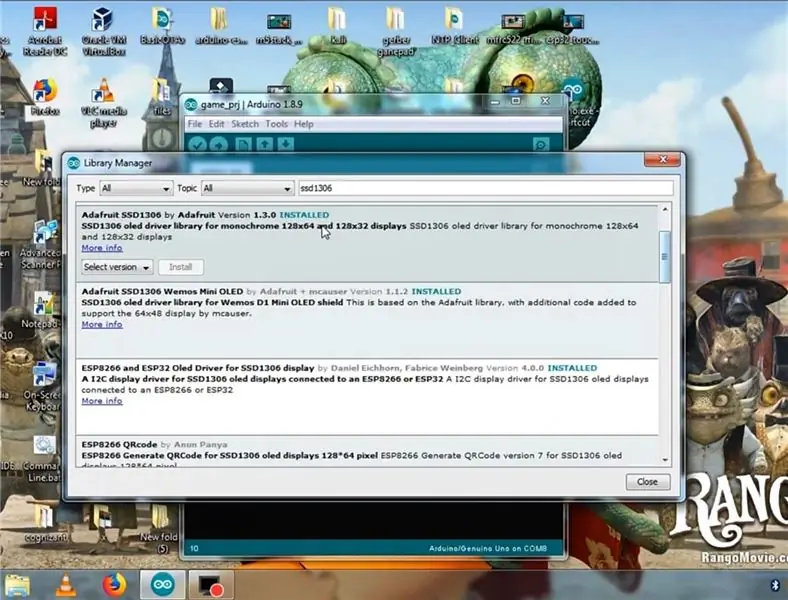Open the Sketch menu in Arduino window

[245, 124]
